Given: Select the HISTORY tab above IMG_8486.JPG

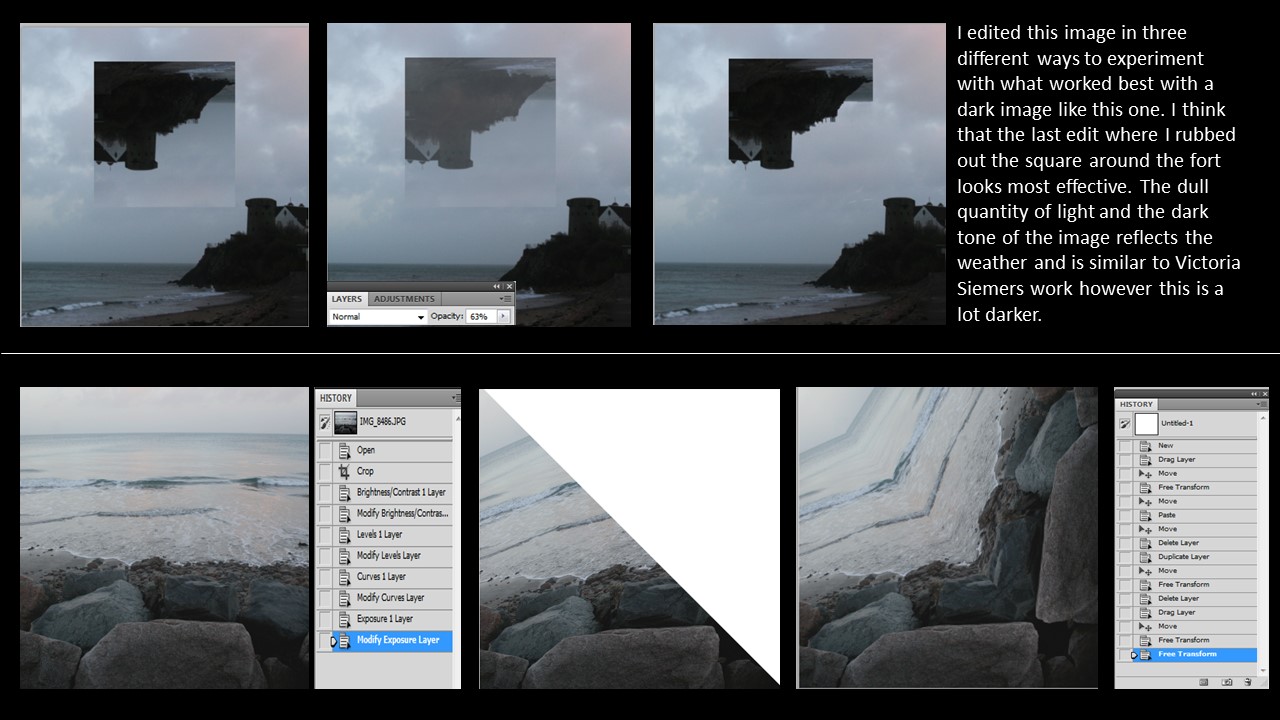Looking at the screenshot, I should pyautogui.click(x=336, y=398).
